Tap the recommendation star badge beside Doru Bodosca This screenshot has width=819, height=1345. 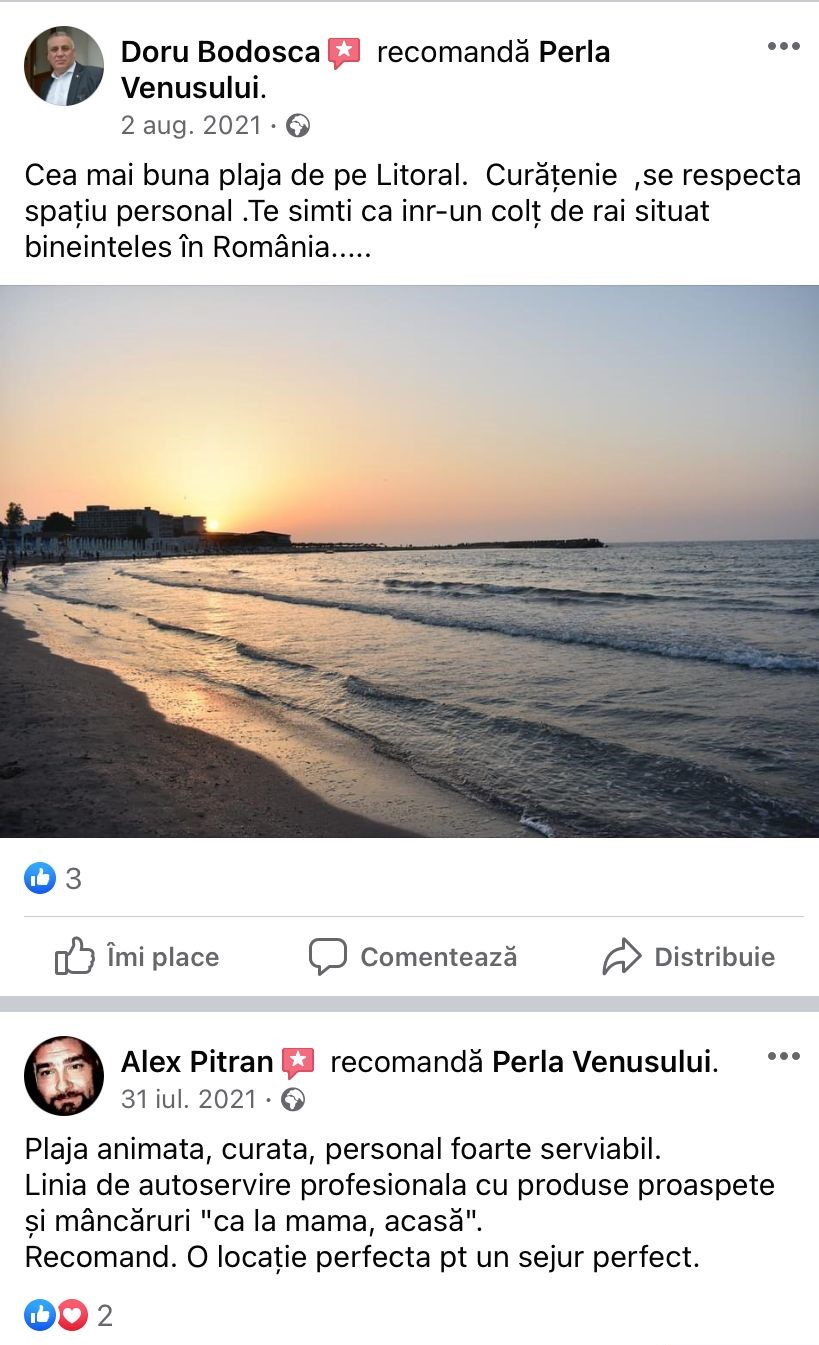point(343,53)
